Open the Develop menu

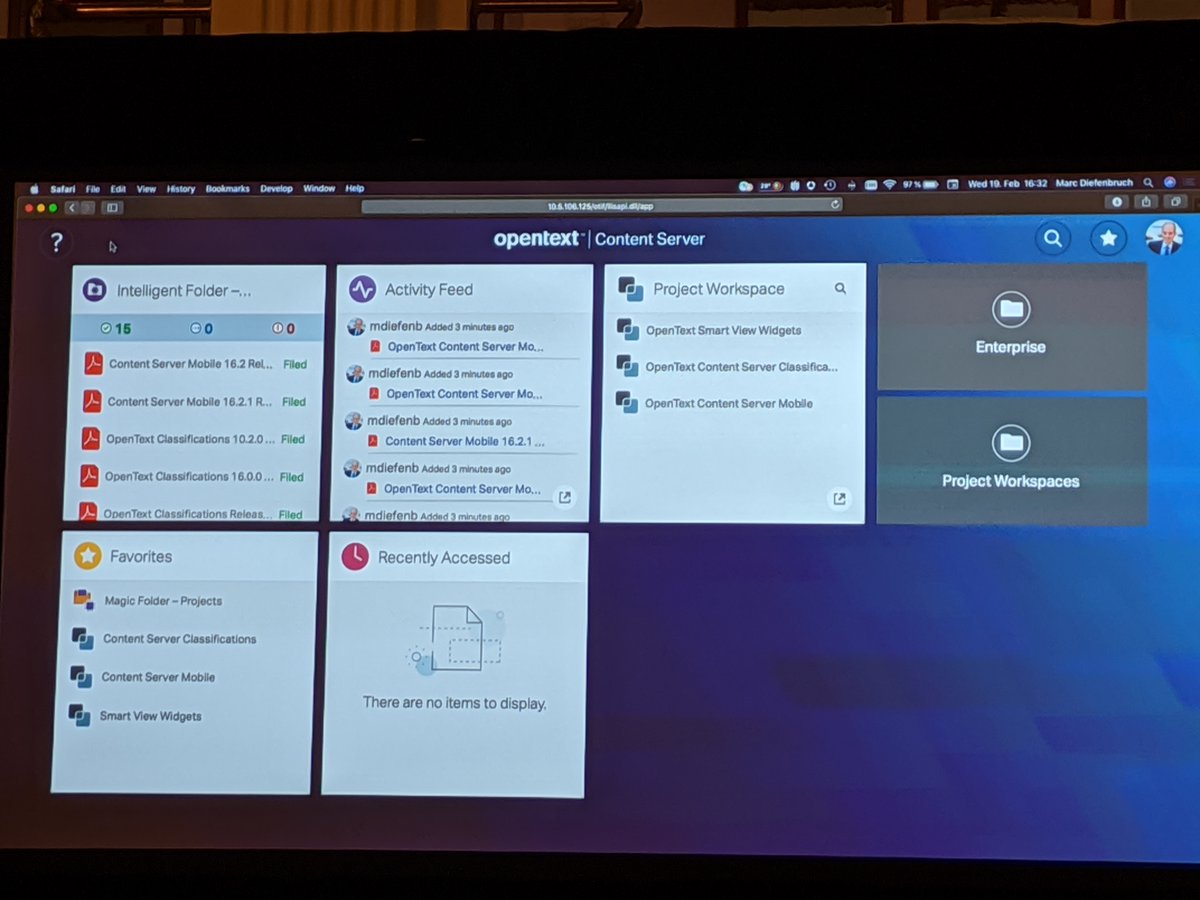(x=276, y=188)
